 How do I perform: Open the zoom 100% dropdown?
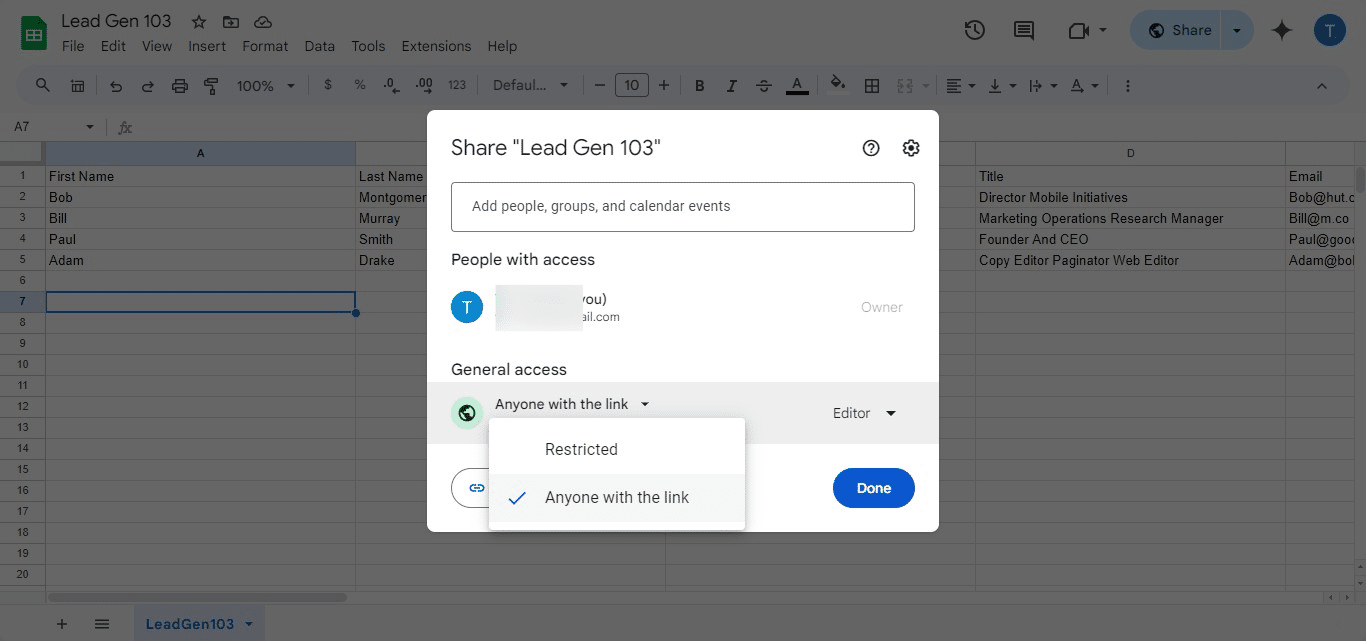coord(265,86)
